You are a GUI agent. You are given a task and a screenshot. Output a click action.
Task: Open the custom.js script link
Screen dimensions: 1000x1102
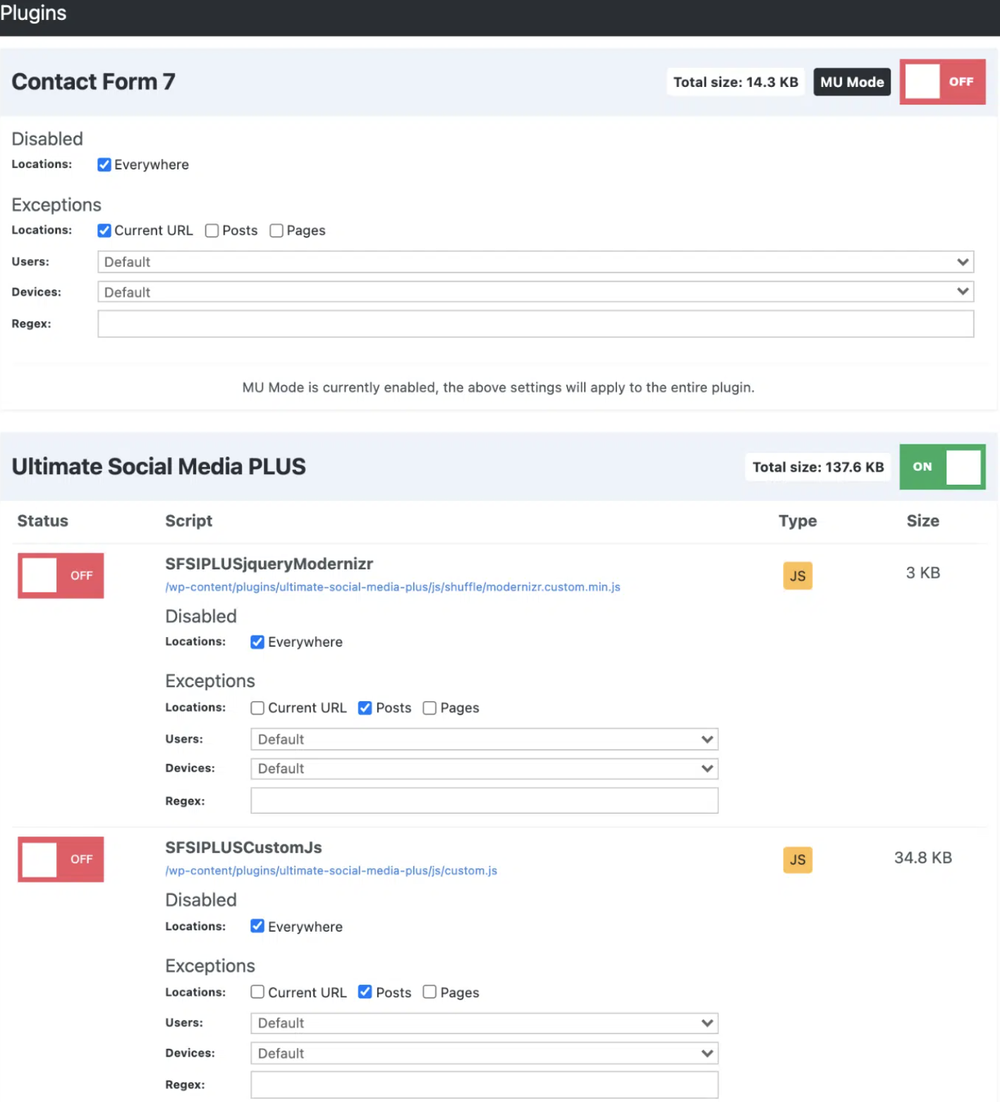[x=331, y=871]
